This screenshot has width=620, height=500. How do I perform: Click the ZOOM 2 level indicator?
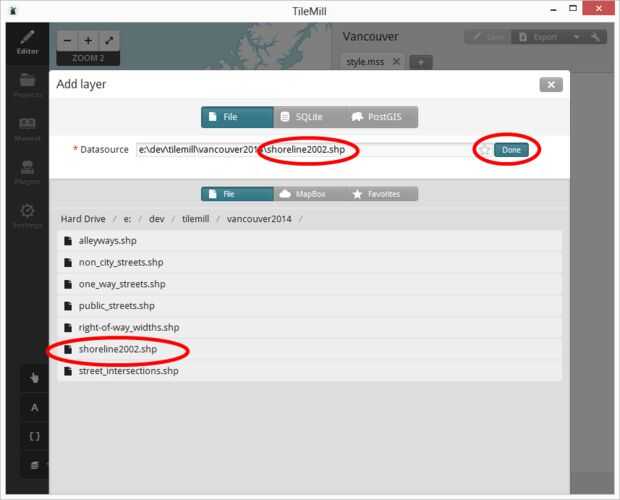tap(88, 58)
